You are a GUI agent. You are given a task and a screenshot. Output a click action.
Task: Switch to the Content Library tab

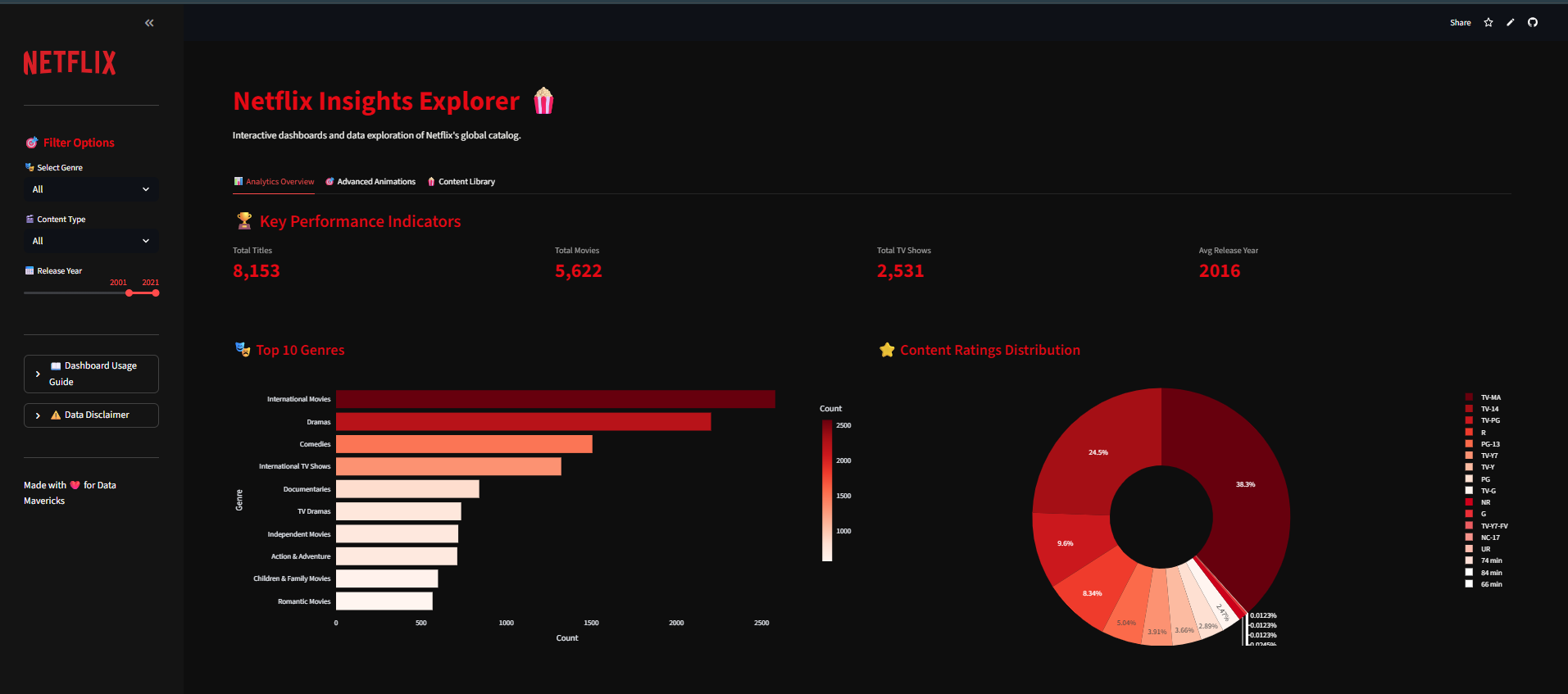[461, 182]
